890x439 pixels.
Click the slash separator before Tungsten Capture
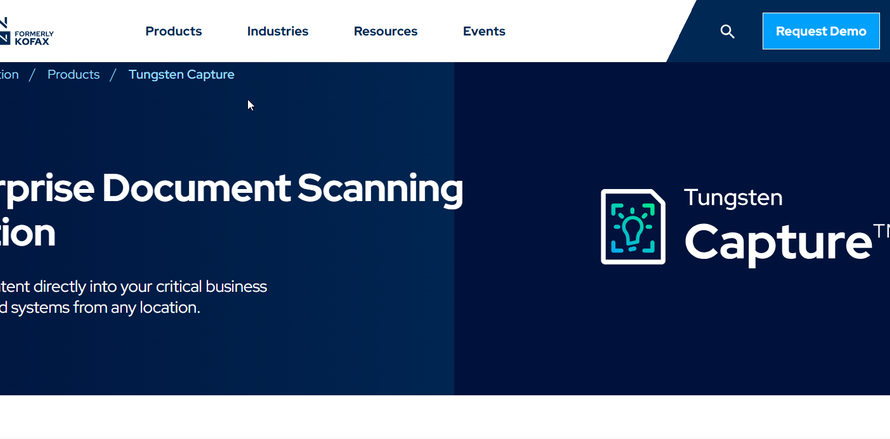[113, 75]
